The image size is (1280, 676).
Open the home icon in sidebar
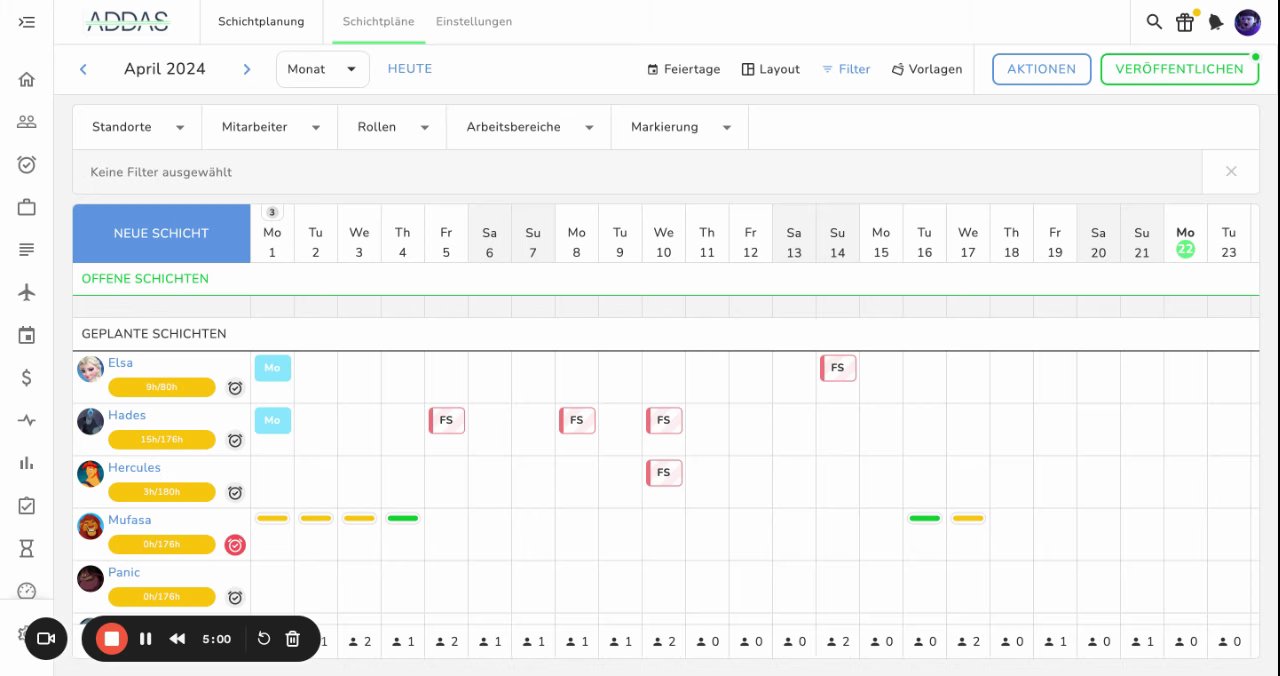click(27, 79)
